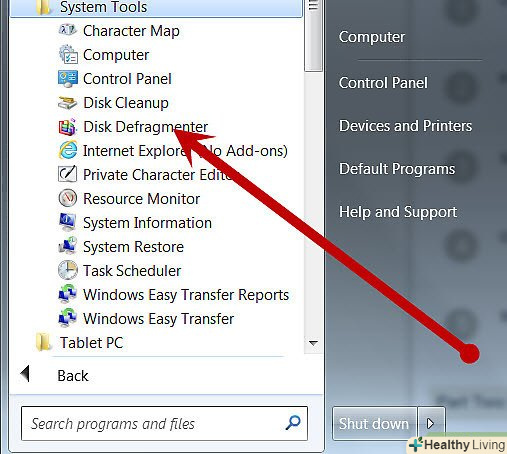Open Internet Explorer (No Add-ons) icon
Image resolution: width=507 pixels, height=454 pixels.
(x=68, y=151)
